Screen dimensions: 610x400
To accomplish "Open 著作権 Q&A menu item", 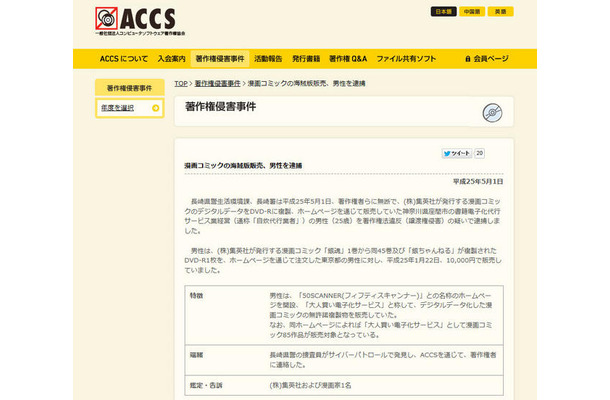I will pos(348,59).
